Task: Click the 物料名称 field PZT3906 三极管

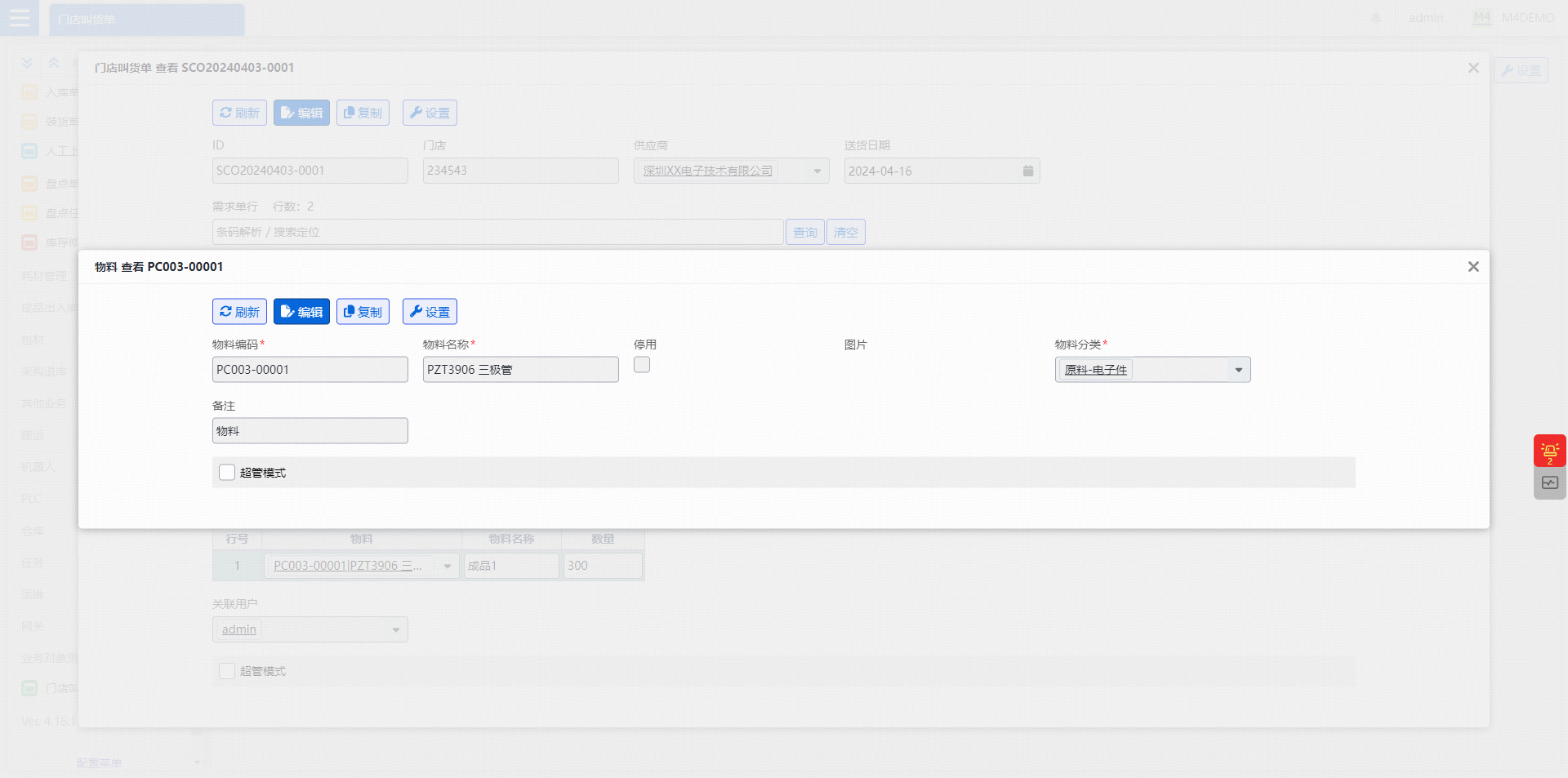Action: point(521,370)
